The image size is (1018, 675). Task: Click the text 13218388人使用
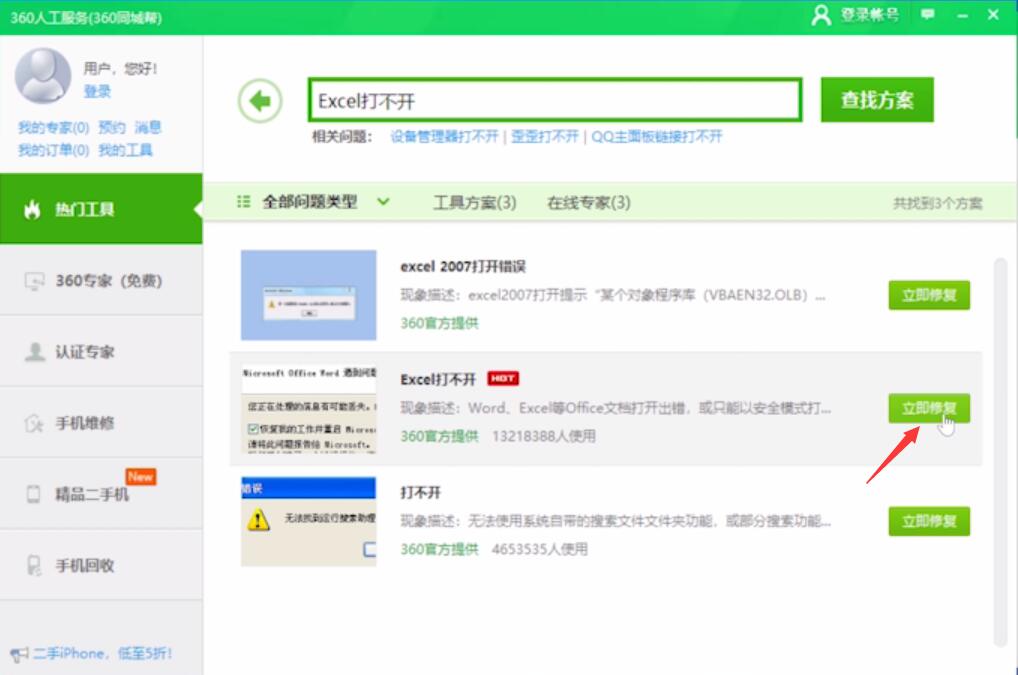click(543, 436)
